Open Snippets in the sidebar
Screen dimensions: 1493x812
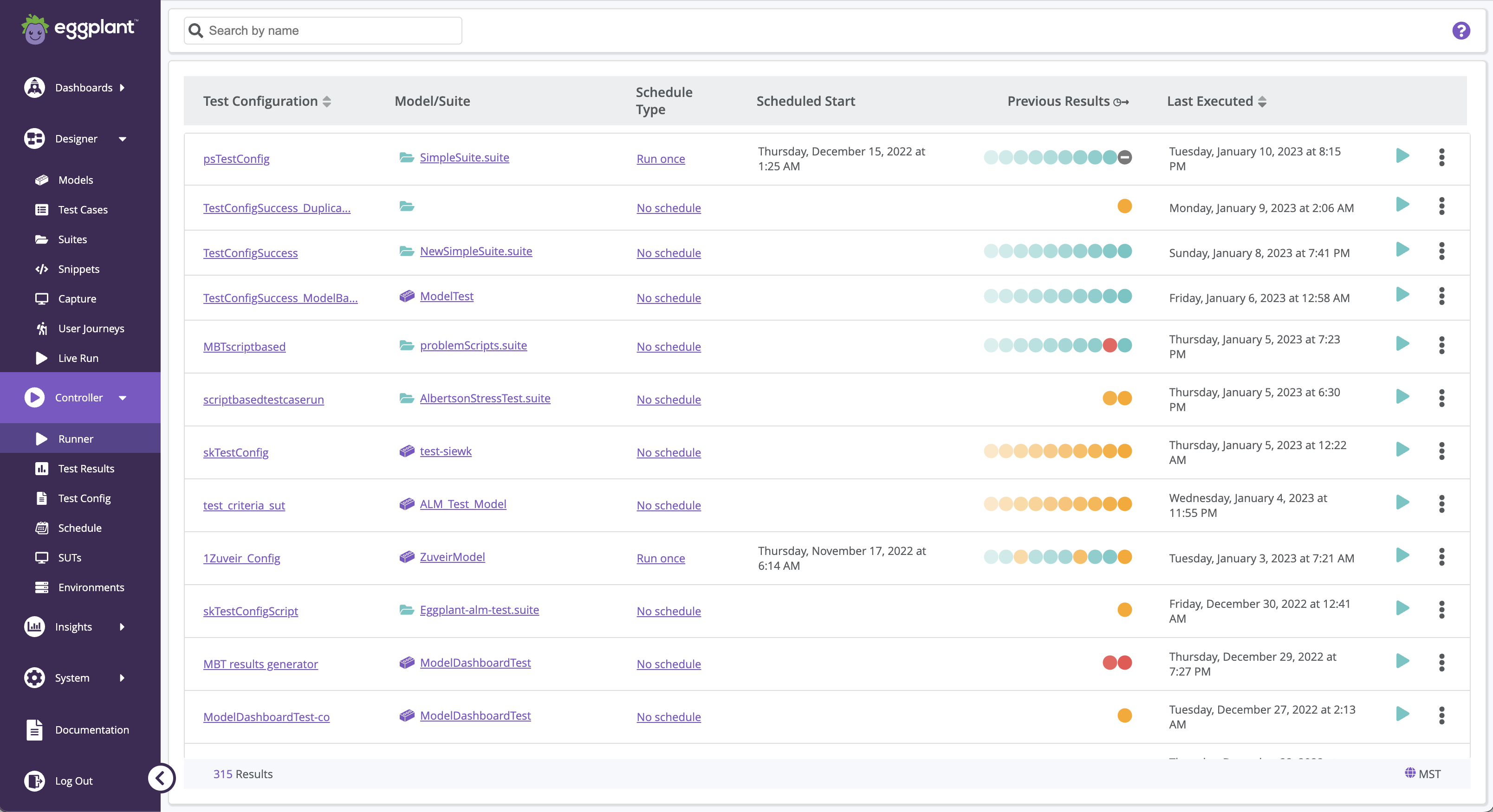click(80, 269)
